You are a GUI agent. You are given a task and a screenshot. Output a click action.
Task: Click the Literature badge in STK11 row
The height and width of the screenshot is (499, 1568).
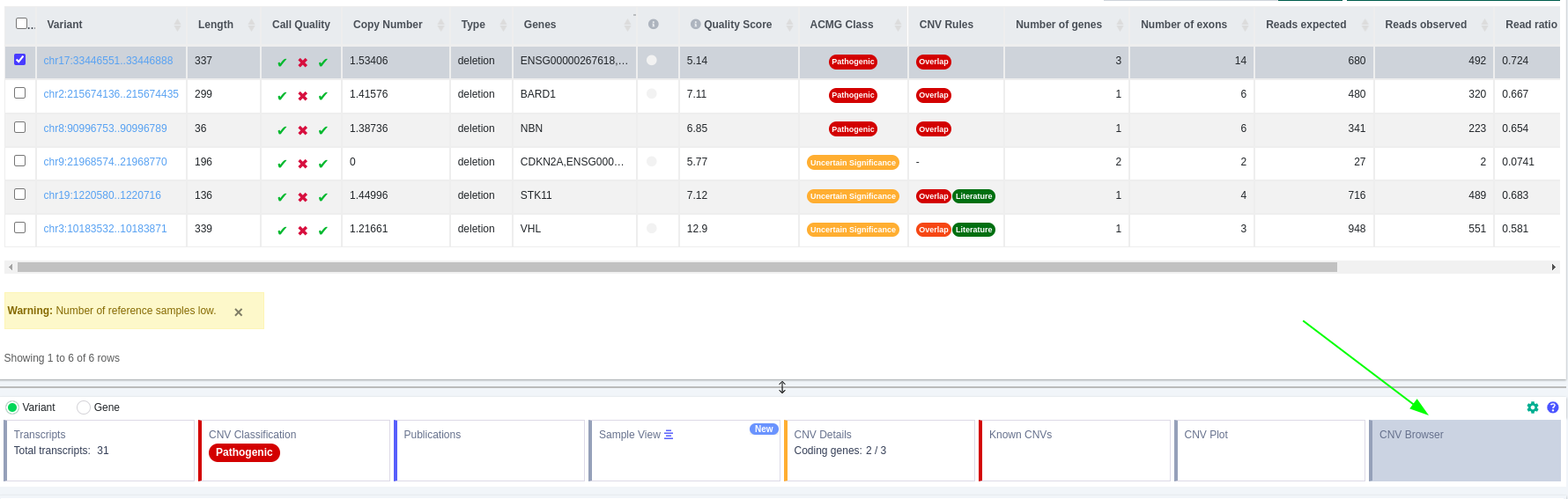click(x=974, y=196)
